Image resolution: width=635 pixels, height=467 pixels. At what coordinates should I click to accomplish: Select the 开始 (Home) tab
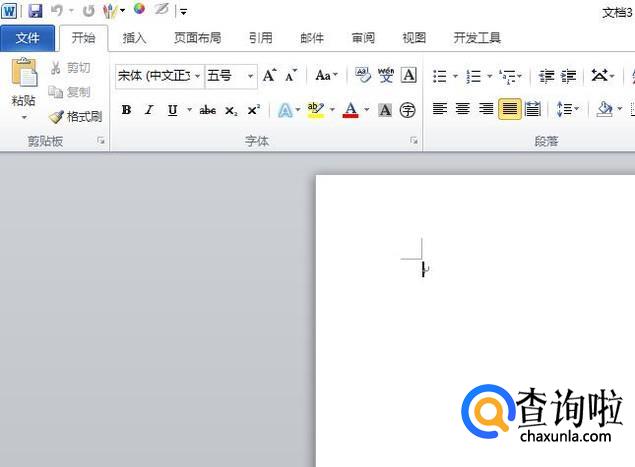tap(83, 38)
